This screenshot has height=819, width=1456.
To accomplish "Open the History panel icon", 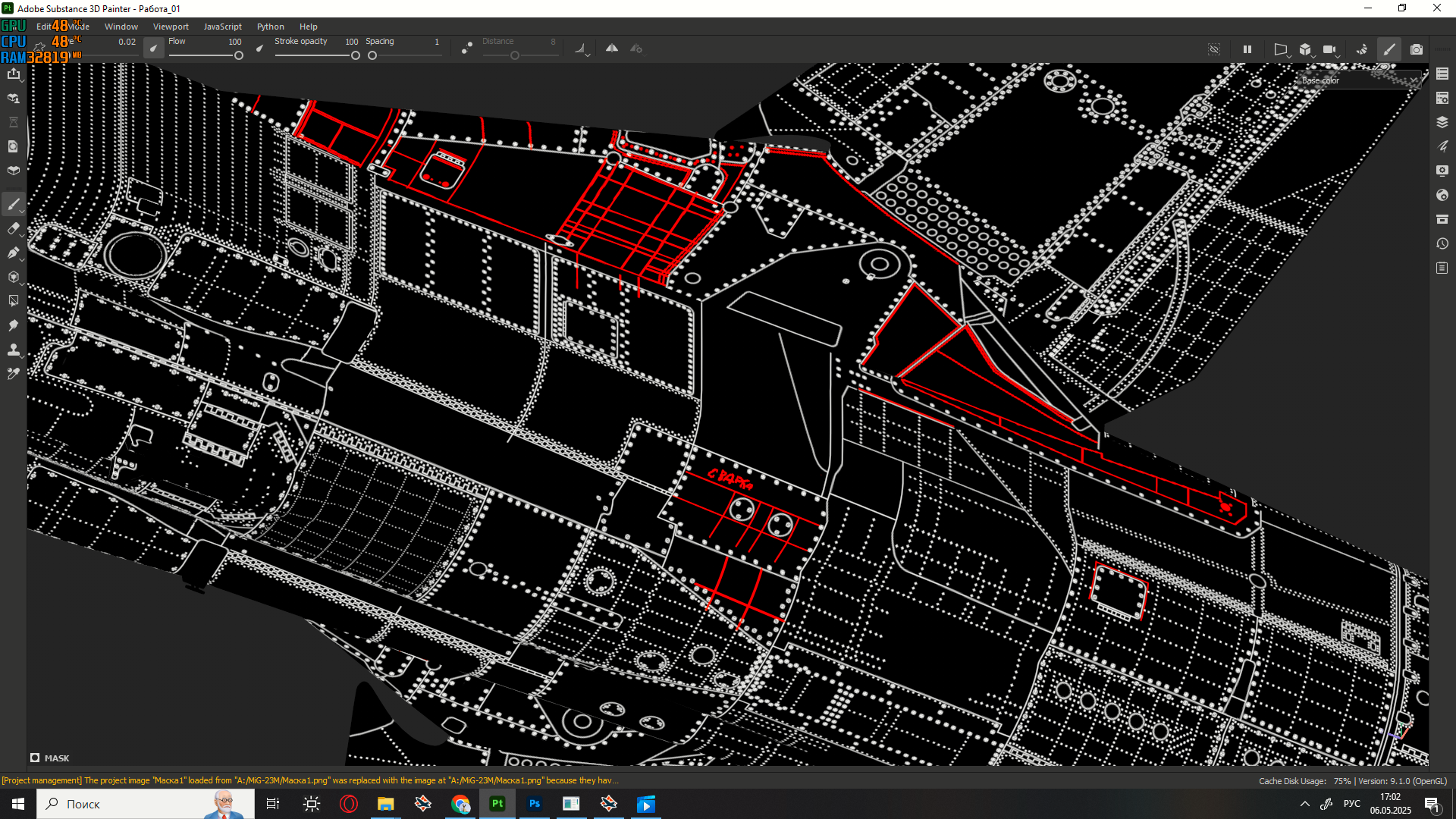I will pyautogui.click(x=1442, y=243).
